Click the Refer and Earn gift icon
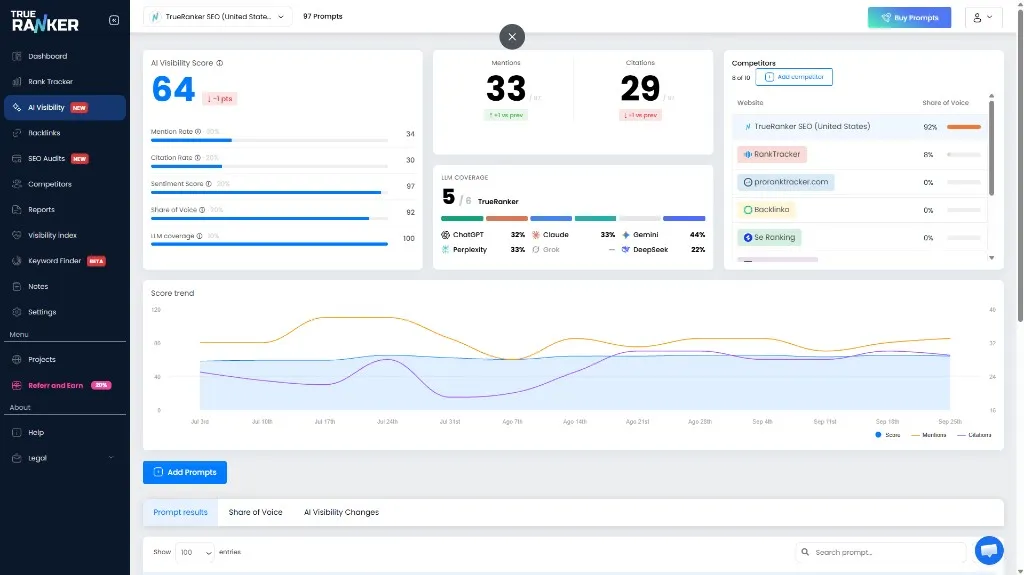The image size is (1024, 575). point(17,386)
